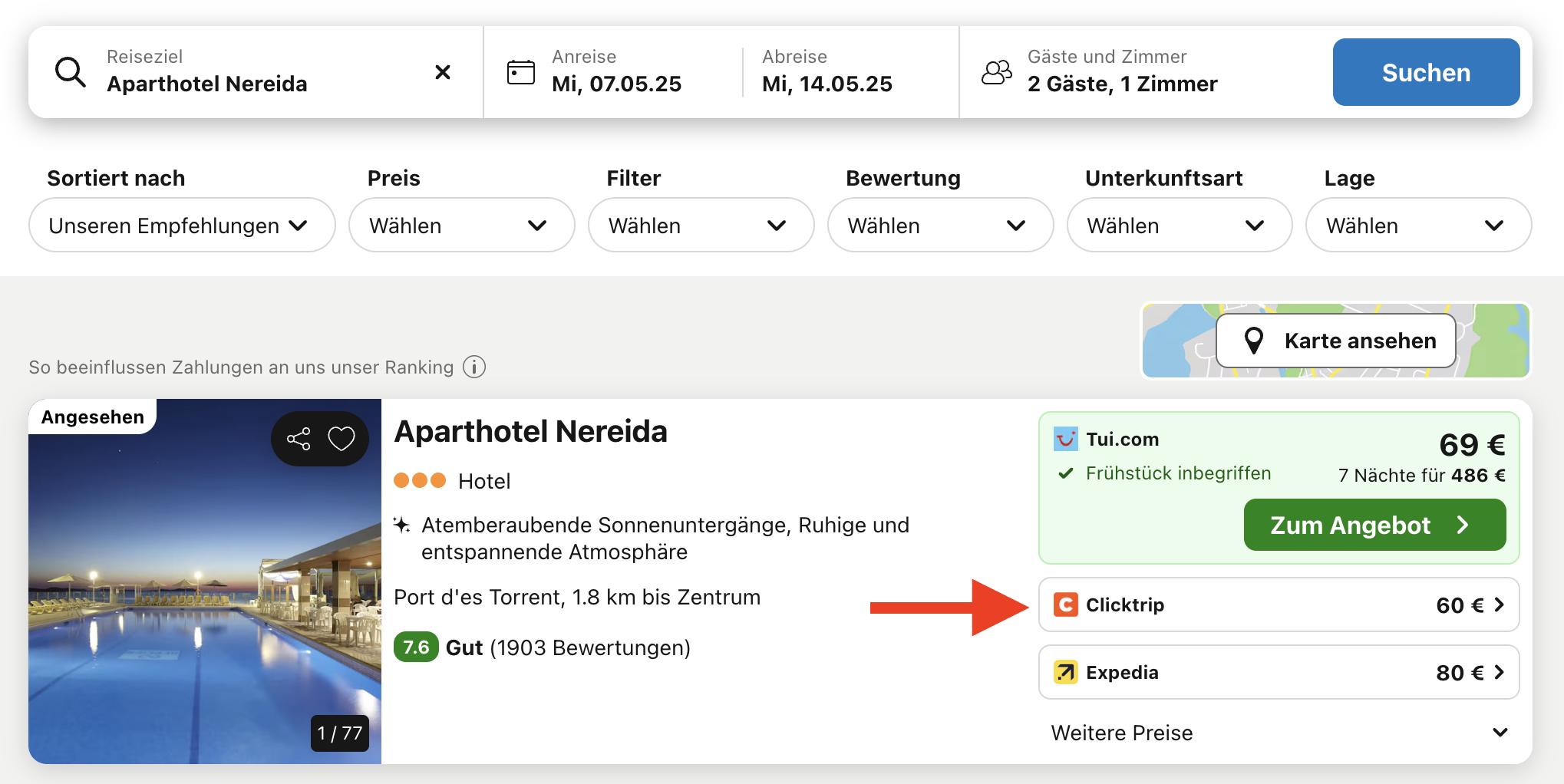This screenshot has width=1564, height=784.
Task: Open the Sortiert nach dropdown
Action: (x=182, y=226)
